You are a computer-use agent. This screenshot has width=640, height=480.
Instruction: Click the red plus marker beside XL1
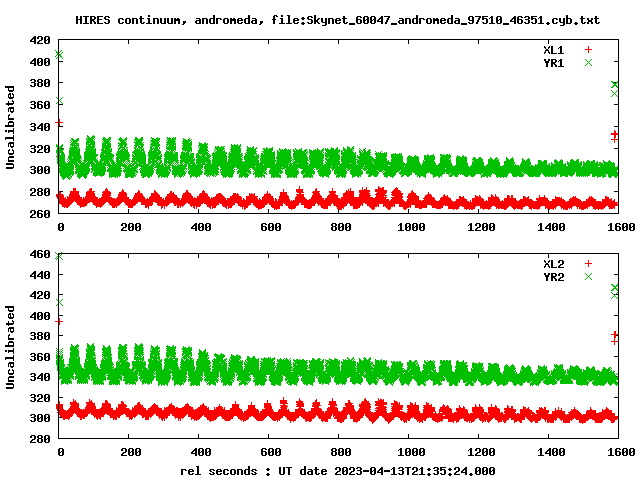[x=588, y=49]
